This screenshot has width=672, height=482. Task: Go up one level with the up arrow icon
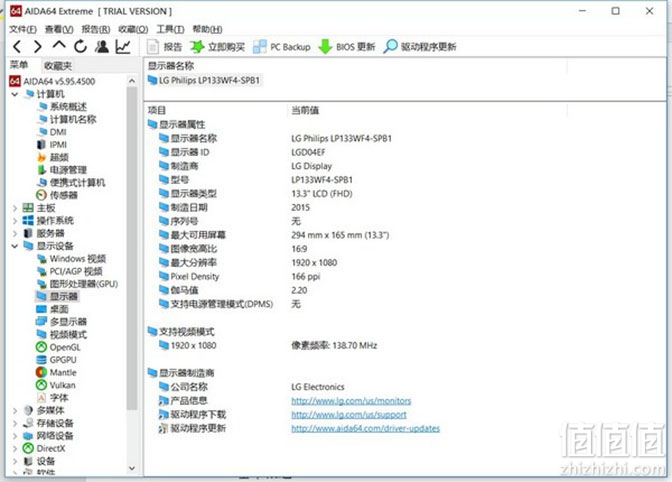tap(59, 45)
